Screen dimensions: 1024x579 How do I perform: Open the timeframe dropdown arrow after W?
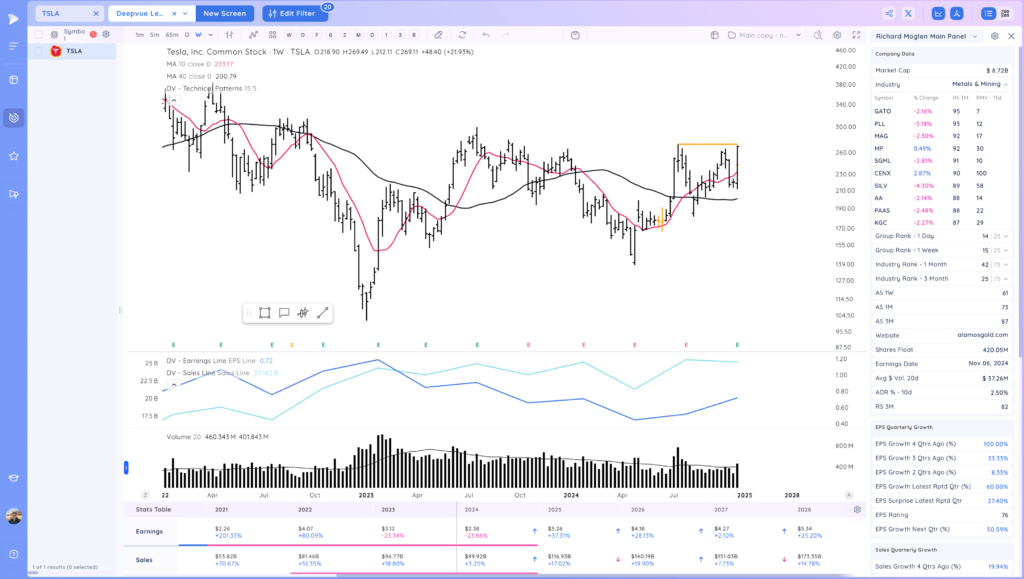210,35
